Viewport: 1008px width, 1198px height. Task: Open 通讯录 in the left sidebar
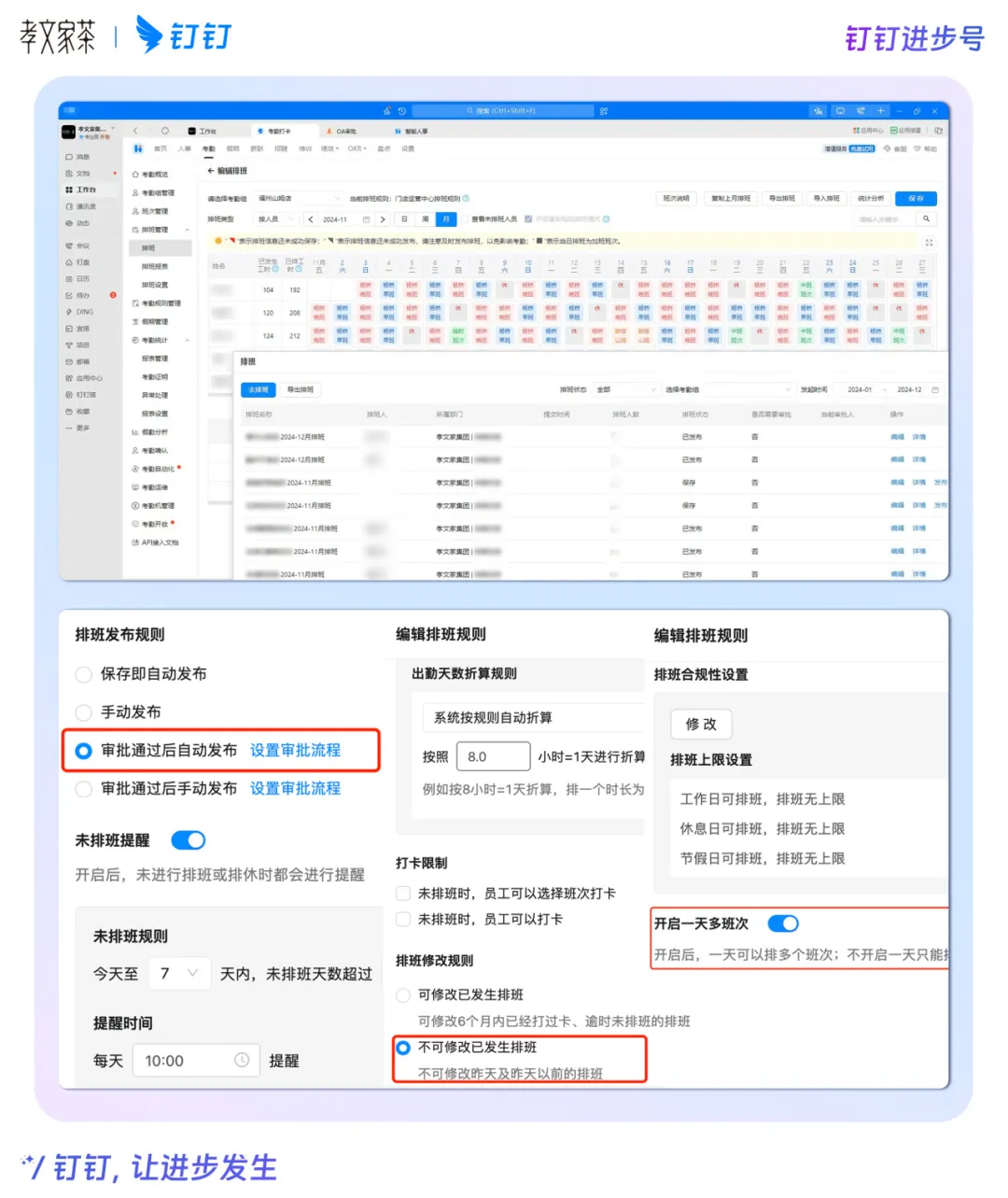[80, 206]
